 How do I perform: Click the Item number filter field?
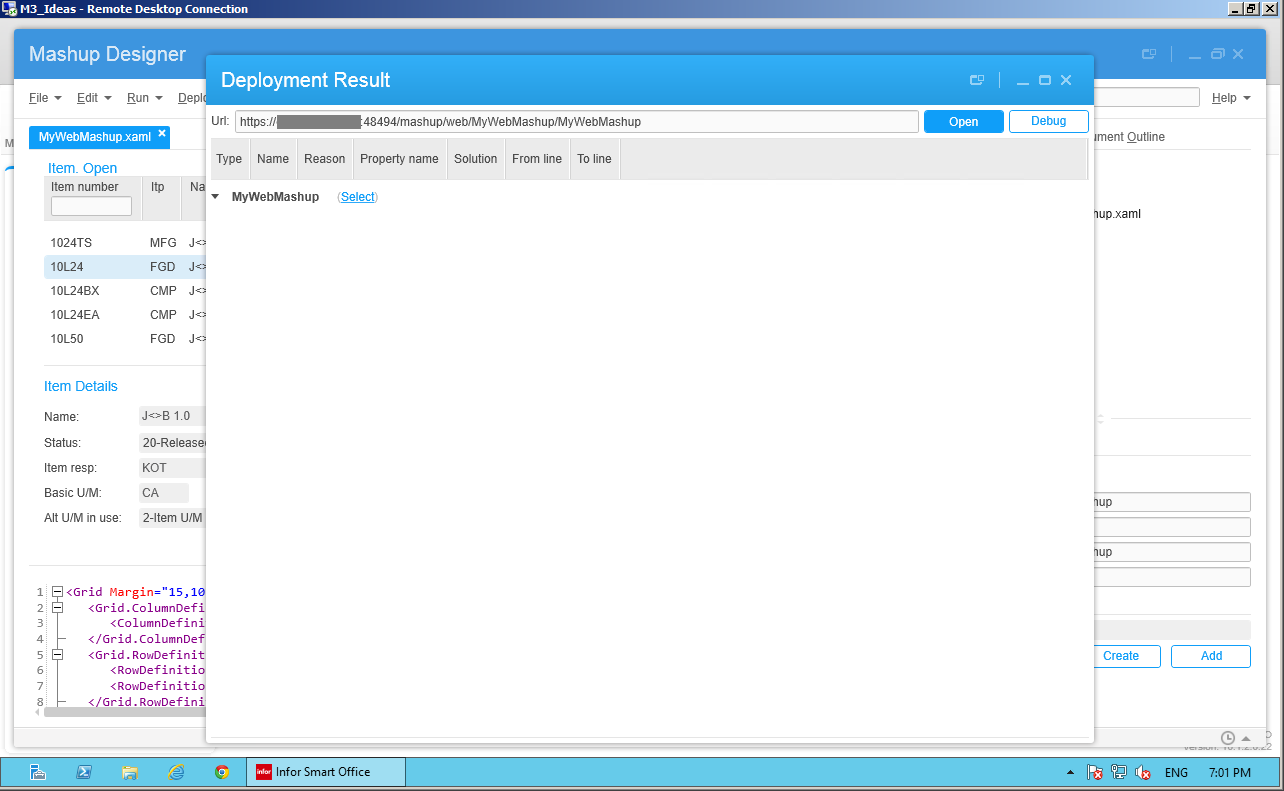(91, 206)
